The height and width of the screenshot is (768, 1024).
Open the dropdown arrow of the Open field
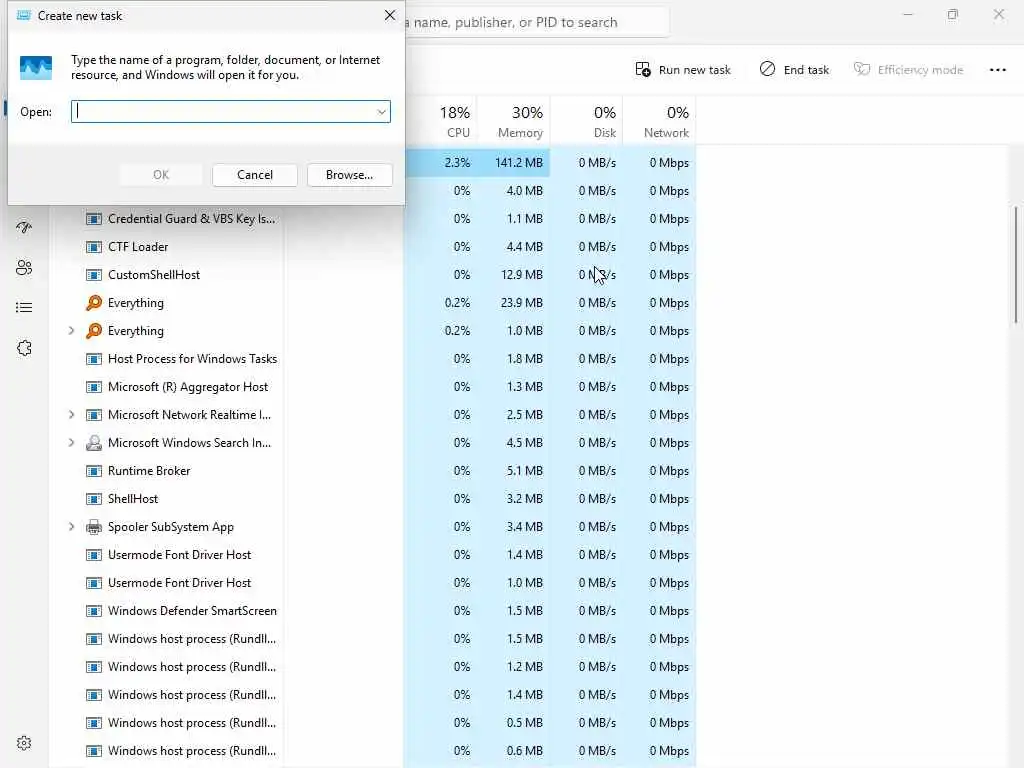coord(381,112)
